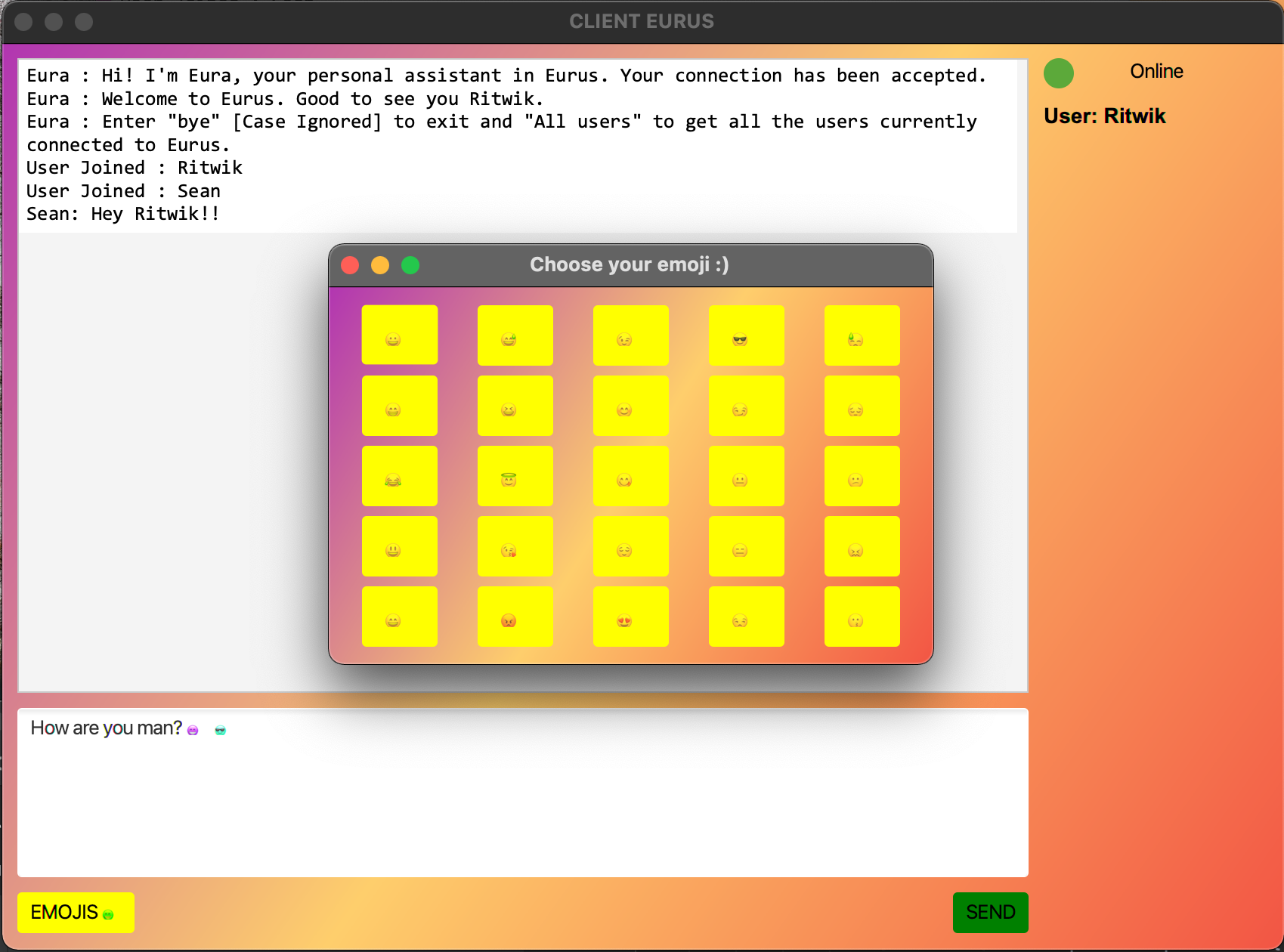
Task: Select the tears of joy emoji
Action: coord(400,476)
